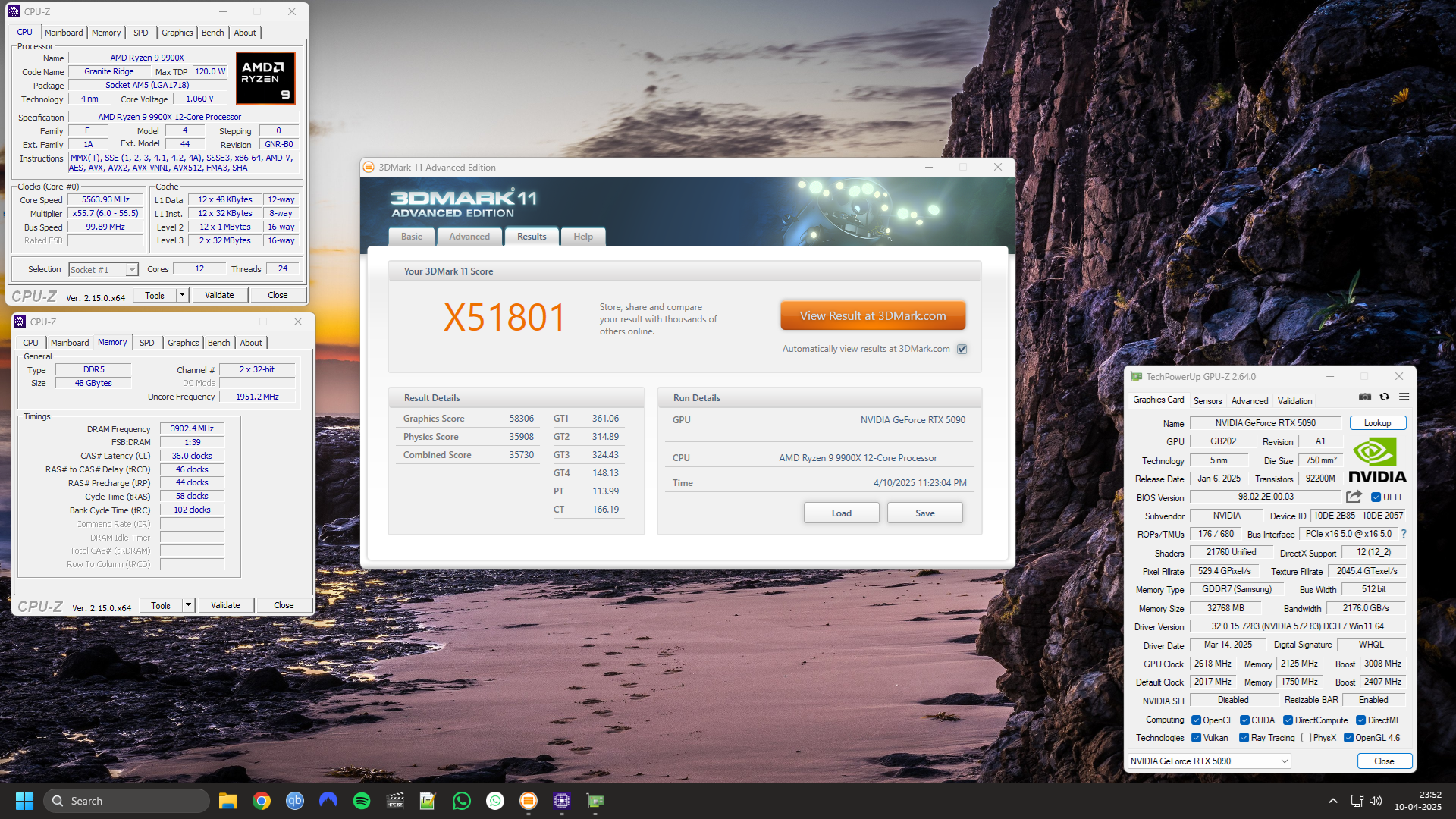Open qBittorrent from the taskbar
This screenshot has height=819, width=1456.
tap(295, 801)
